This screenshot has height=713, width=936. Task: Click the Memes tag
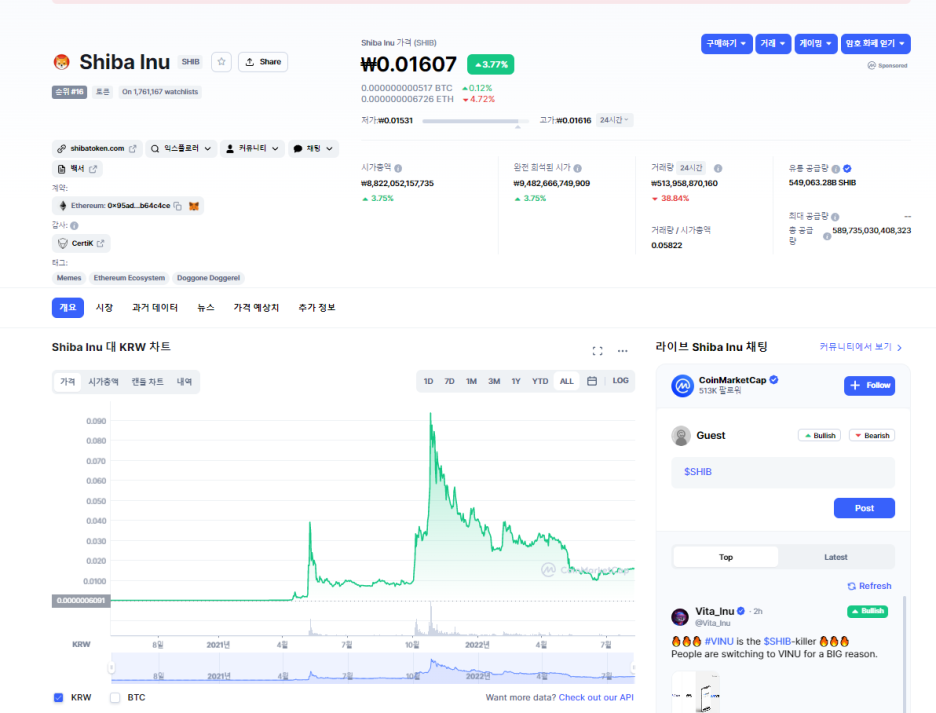[69, 278]
